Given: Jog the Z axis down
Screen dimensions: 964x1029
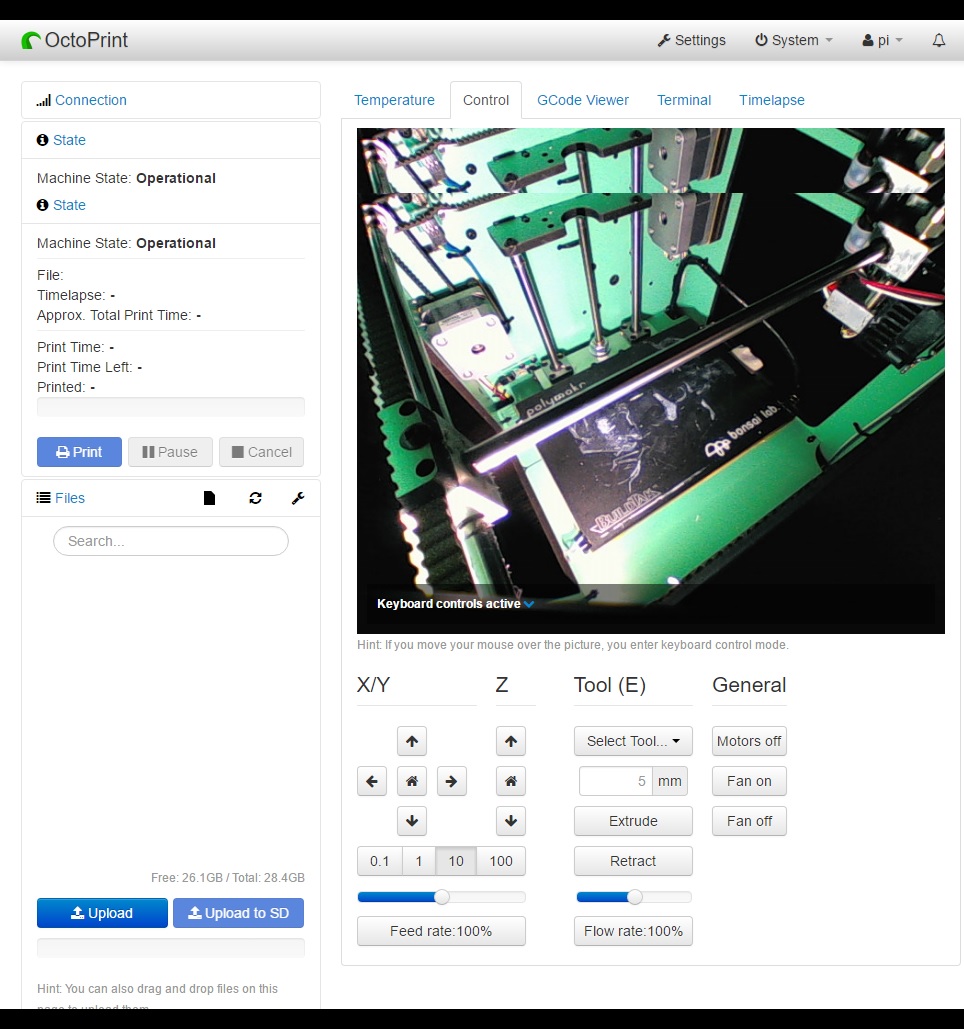Looking at the screenshot, I should pos(510,821).
